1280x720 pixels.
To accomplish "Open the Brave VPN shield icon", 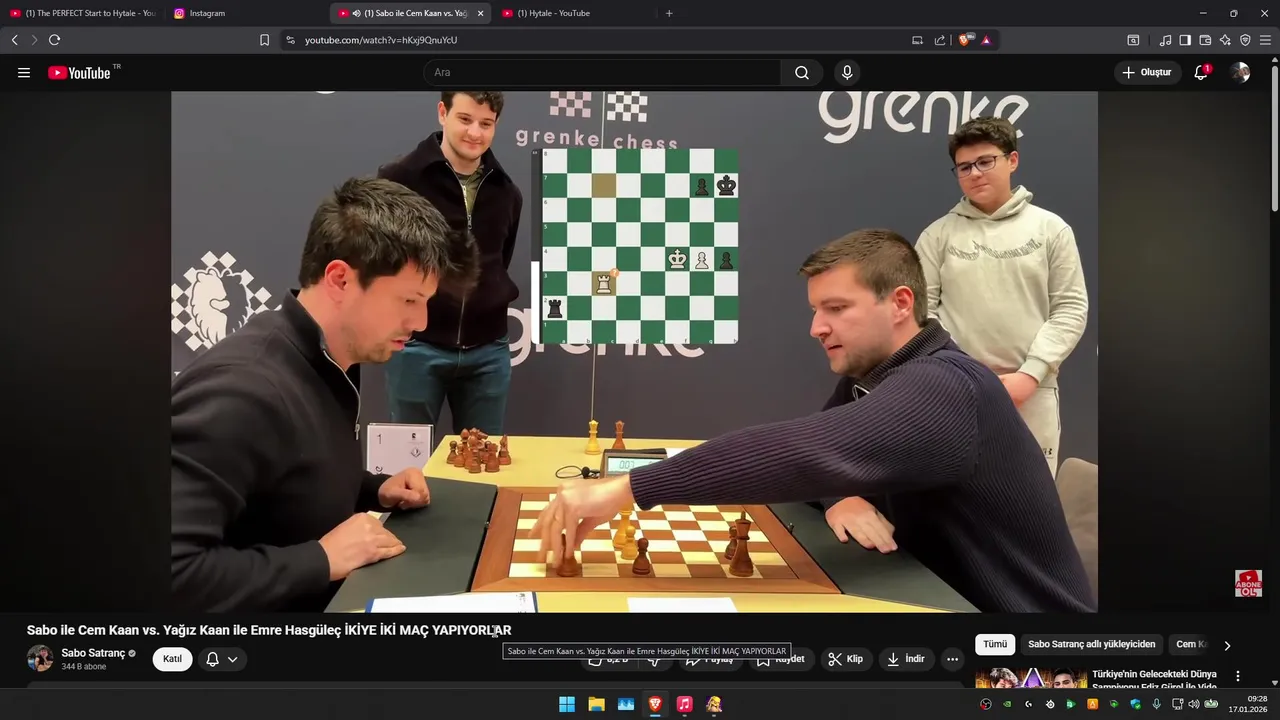I will 1245,40.
